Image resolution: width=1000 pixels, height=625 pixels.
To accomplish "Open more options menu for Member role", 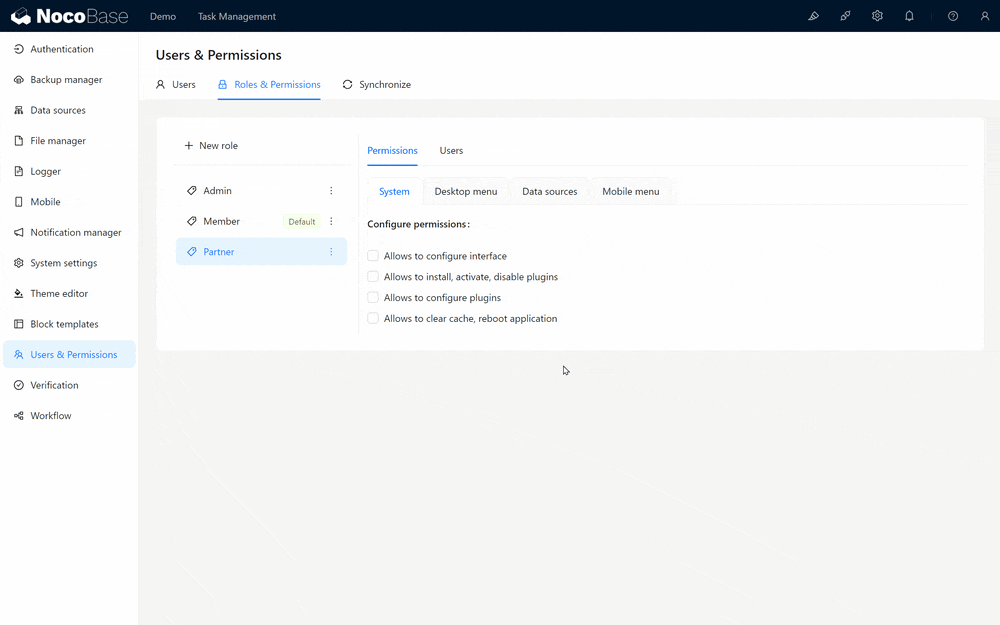I will pyautogui.click(x=331, y=221).
